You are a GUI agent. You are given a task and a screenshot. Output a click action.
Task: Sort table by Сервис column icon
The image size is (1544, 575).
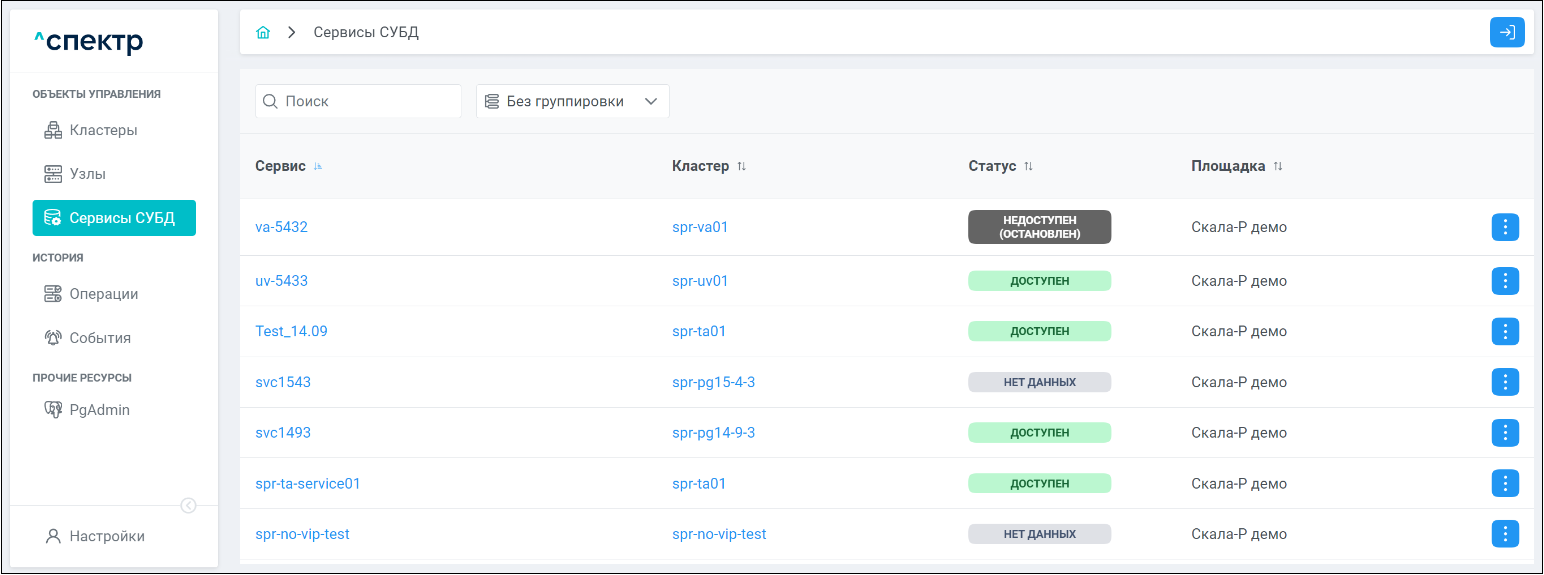tap(319, 167)
